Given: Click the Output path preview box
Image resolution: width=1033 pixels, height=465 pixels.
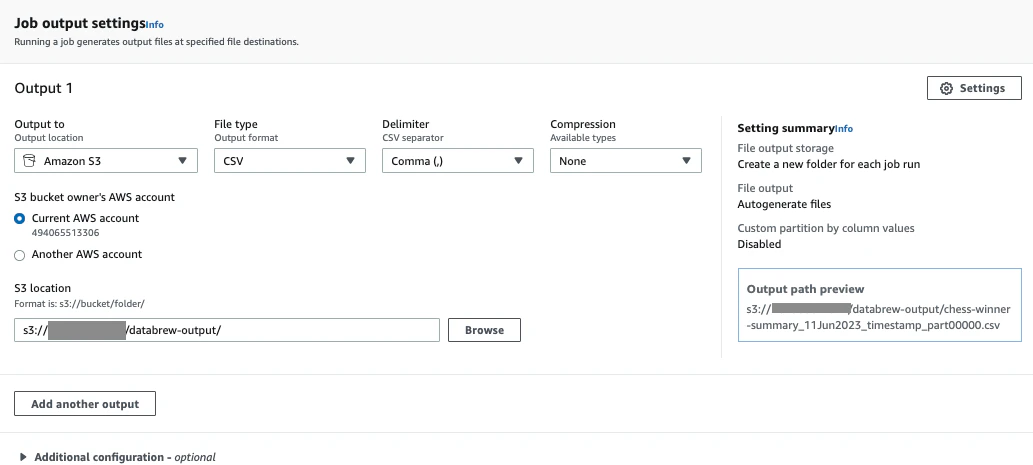Looking at the screenshot, I should [x=879, y=305].
